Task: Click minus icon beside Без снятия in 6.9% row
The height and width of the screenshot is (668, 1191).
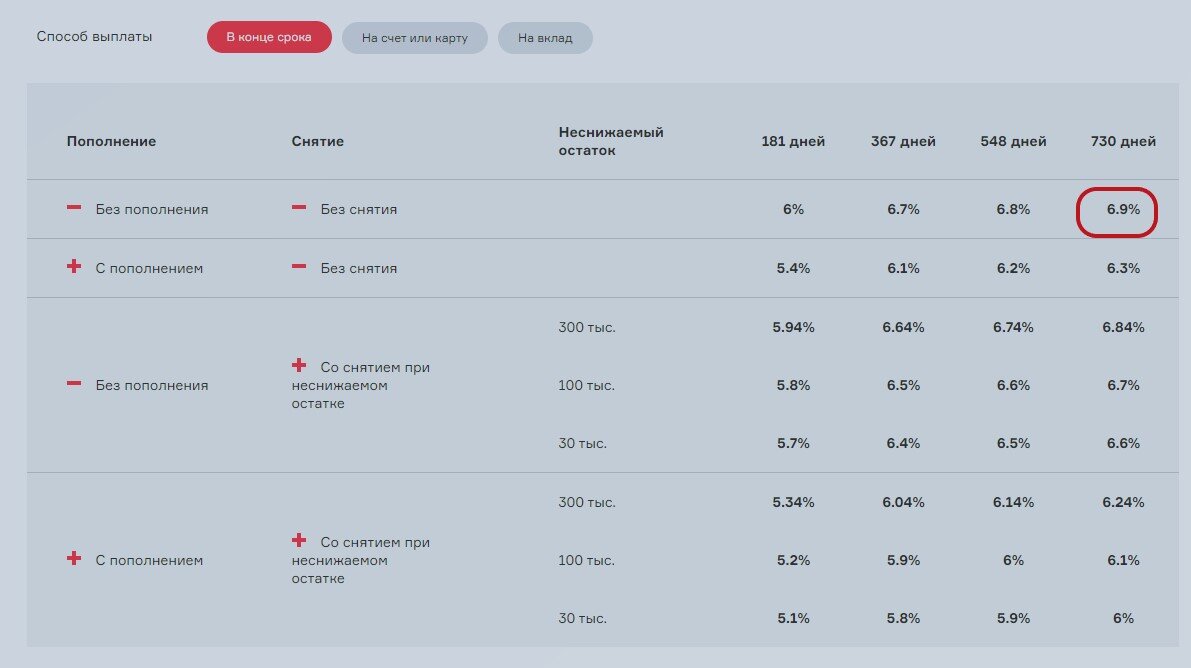Action: [x=299, y=208]
